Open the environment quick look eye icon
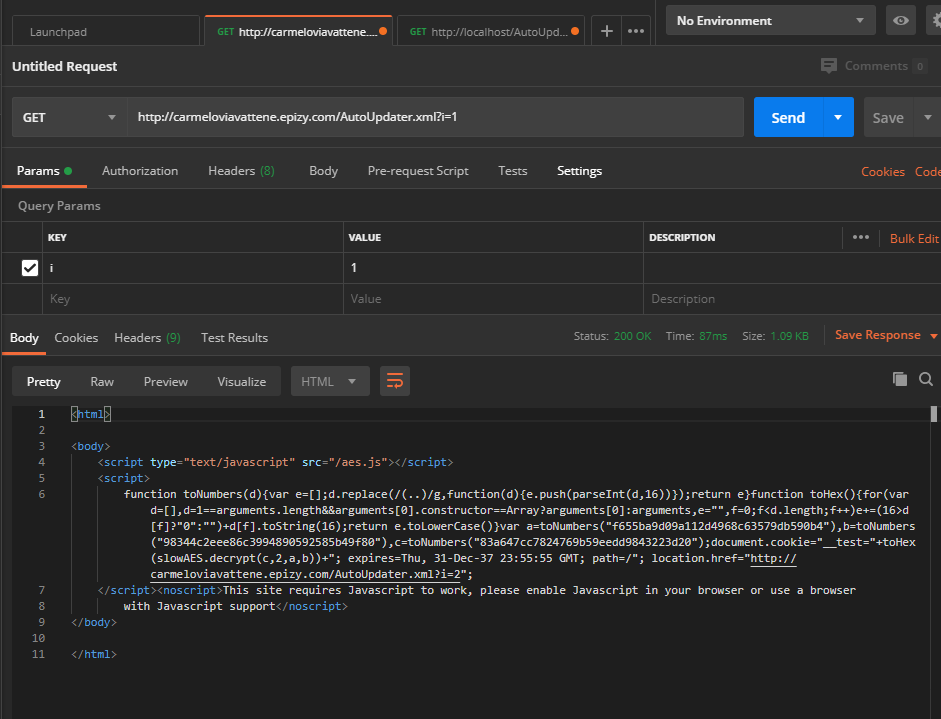Screen dimensions: 941x719 [901, 20]
